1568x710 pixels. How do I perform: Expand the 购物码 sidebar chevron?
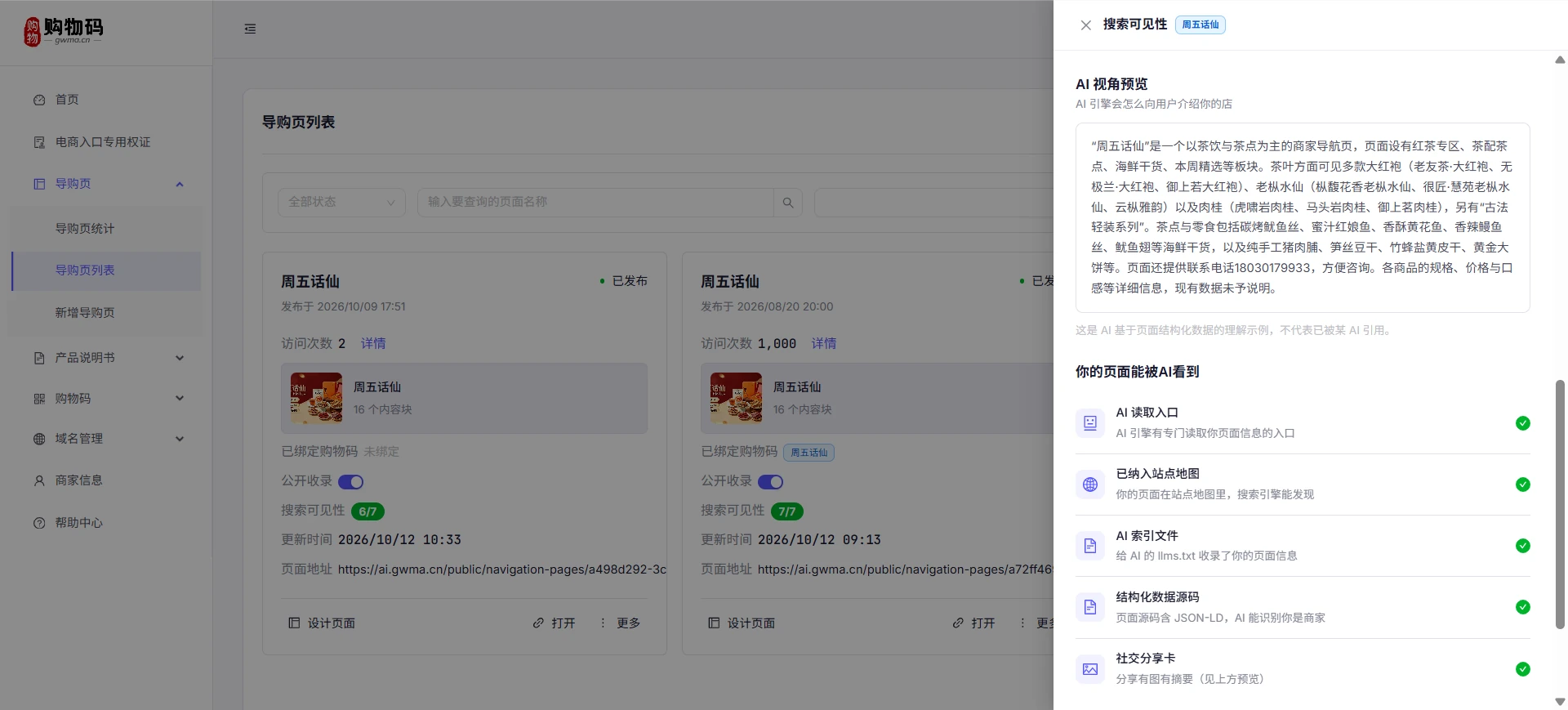click(180, 399)
